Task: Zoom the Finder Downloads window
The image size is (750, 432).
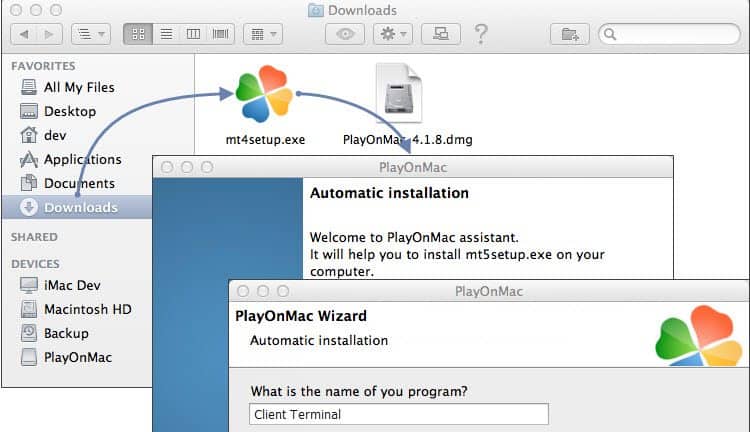Action: pos(56,10)
